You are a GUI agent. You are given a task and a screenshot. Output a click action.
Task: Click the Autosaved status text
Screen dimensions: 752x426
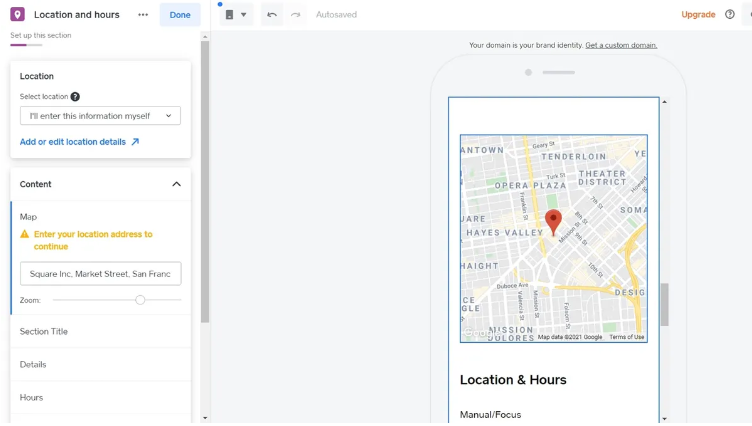[336, 15]
